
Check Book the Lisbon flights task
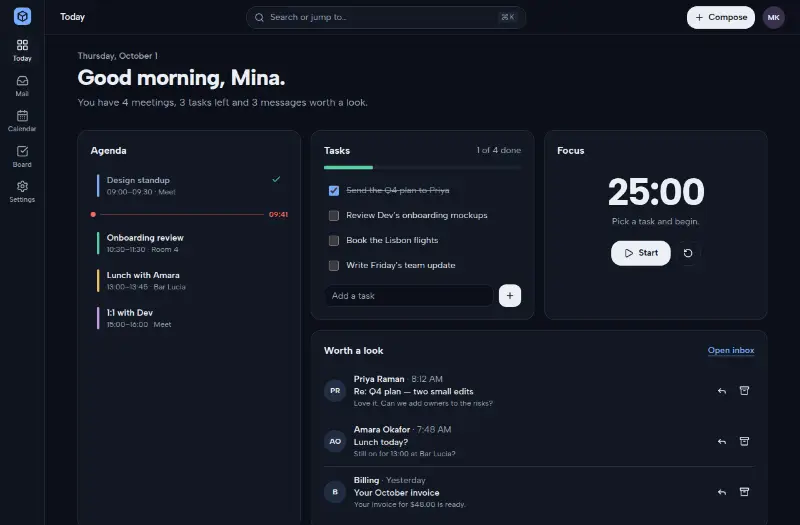click(334, 240)
